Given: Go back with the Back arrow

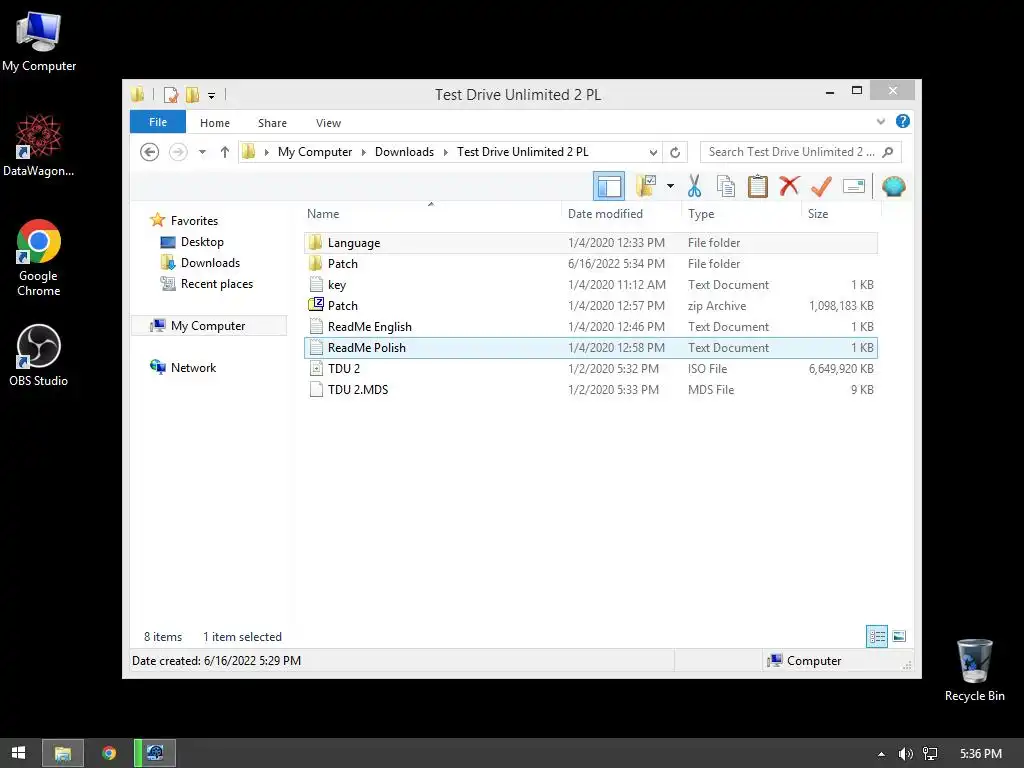Looking at the screenshot, I should point(150,152).
